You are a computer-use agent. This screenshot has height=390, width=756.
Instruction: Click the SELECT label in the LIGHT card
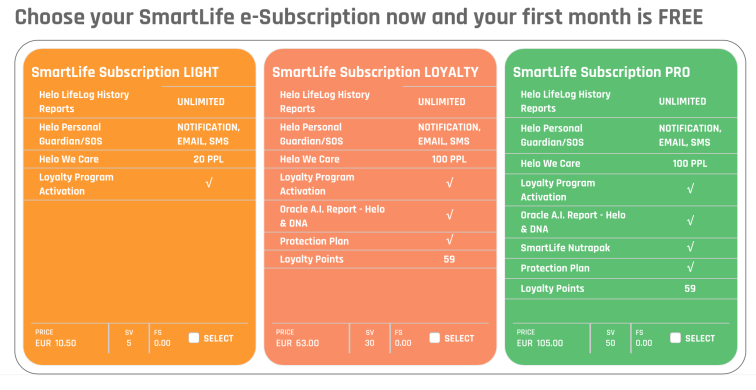pos(218,338)
